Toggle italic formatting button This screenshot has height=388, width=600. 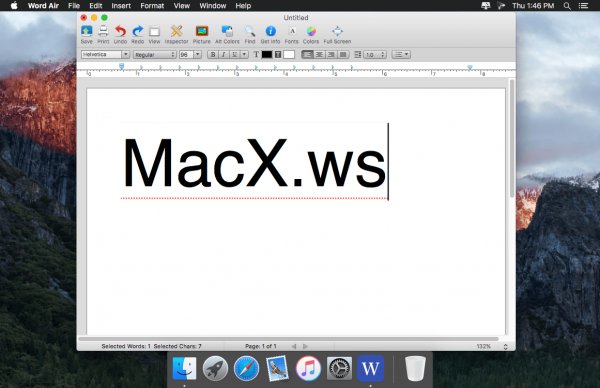tap(223, 55)
